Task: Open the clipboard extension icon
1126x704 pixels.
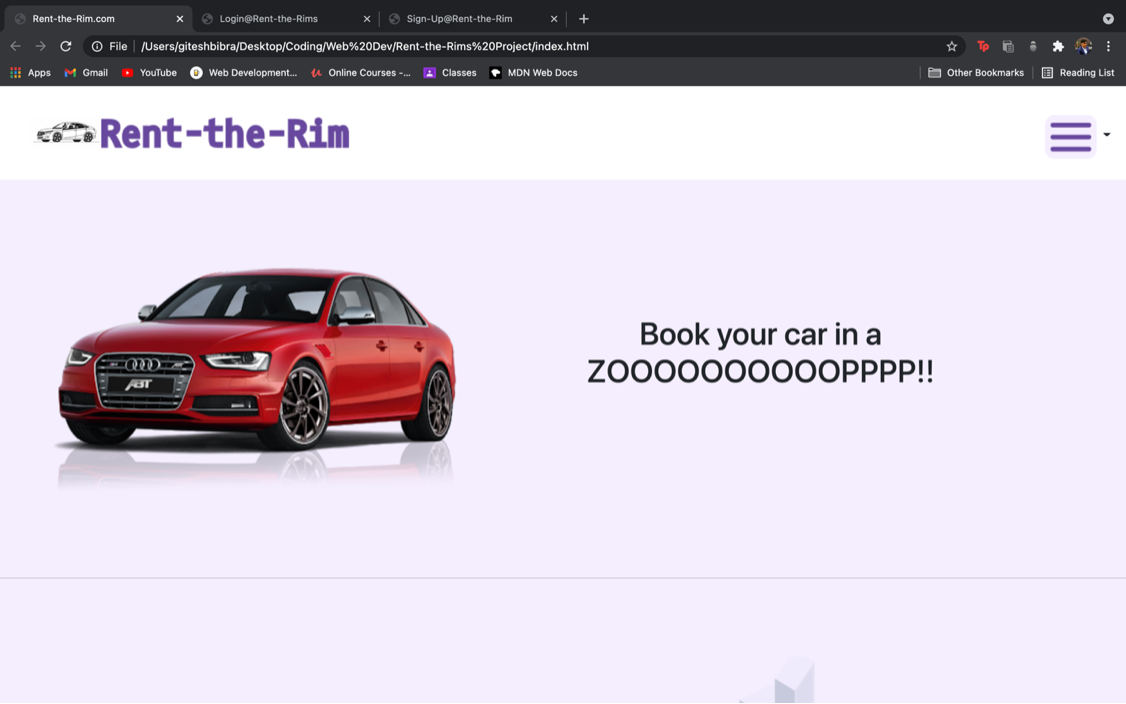Action: (x=1008, y=46)
